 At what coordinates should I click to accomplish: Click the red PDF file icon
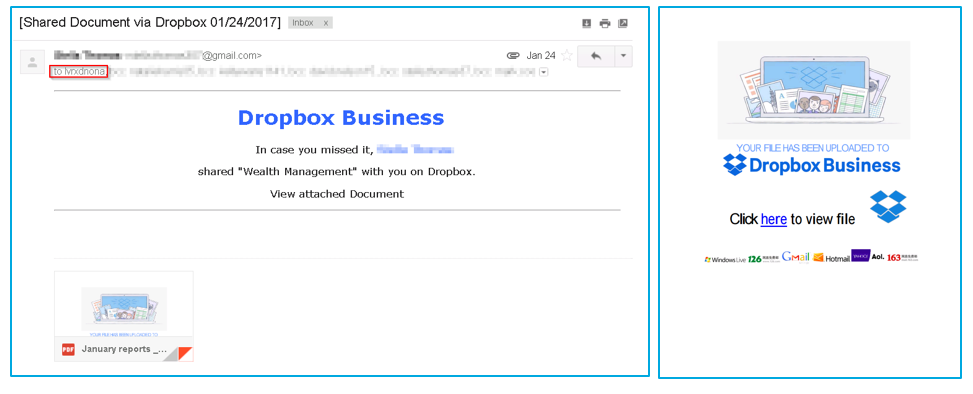68,349
